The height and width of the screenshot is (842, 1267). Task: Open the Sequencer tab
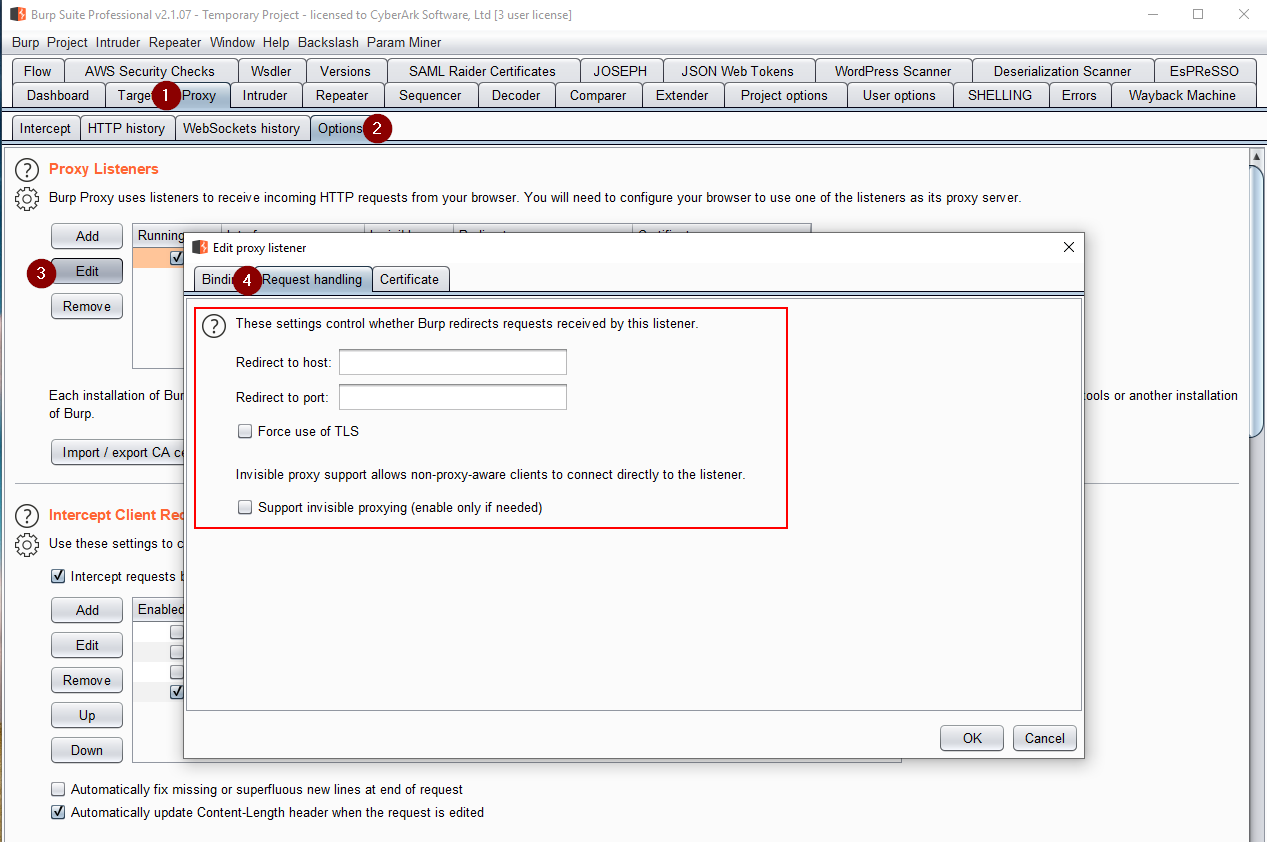coord(430,95)
